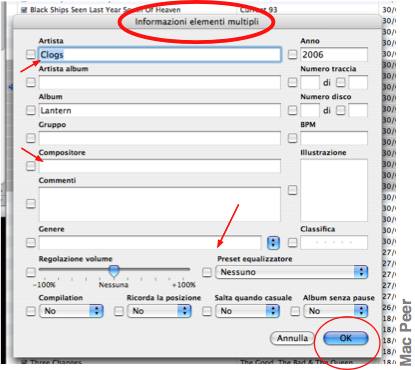415x370 pixels.
Task: Tick the checkbox beside Artista field
Action: tap(31, 54)
